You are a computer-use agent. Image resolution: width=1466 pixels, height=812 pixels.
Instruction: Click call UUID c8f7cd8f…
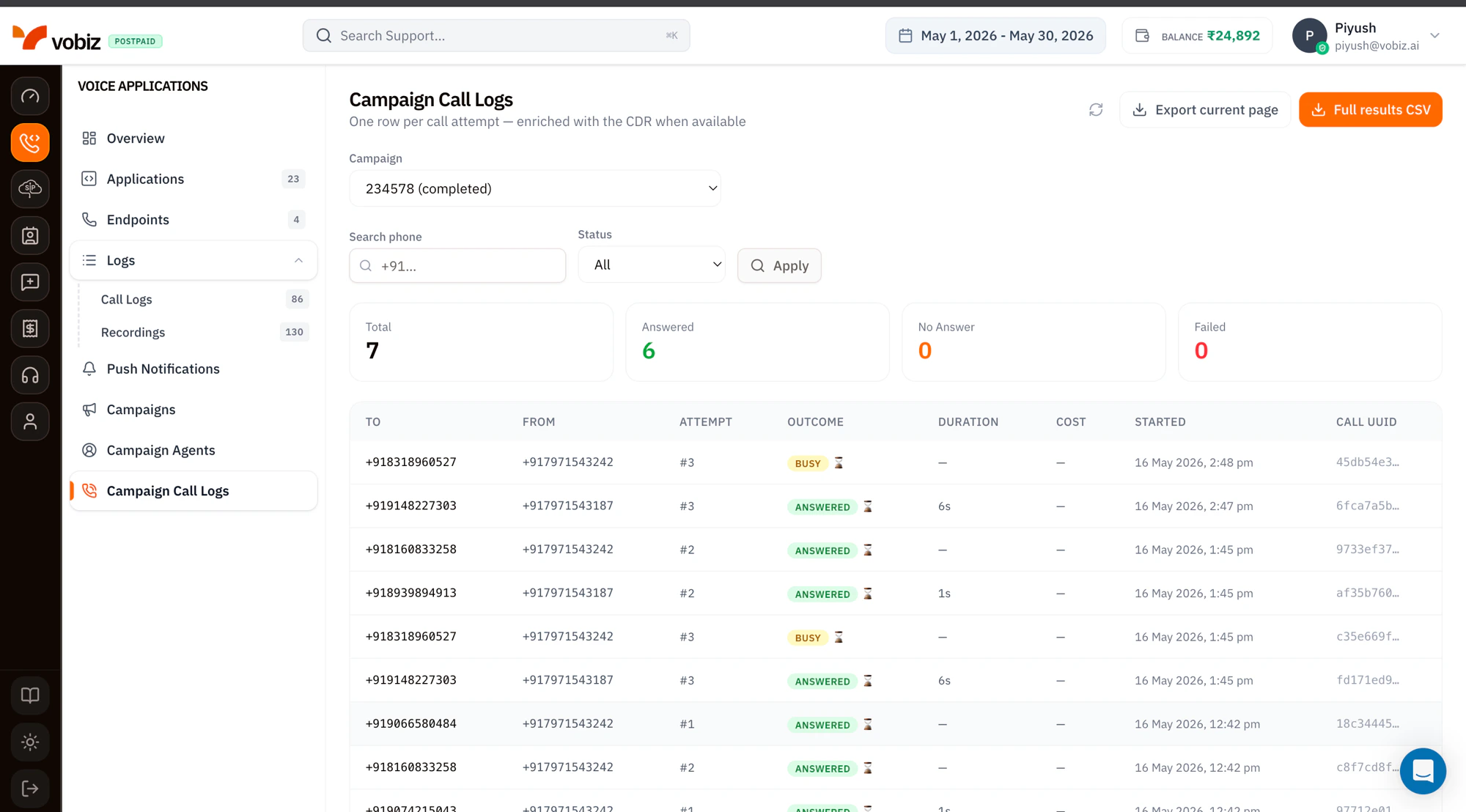pyautogui.click(x=1367, y=767)
